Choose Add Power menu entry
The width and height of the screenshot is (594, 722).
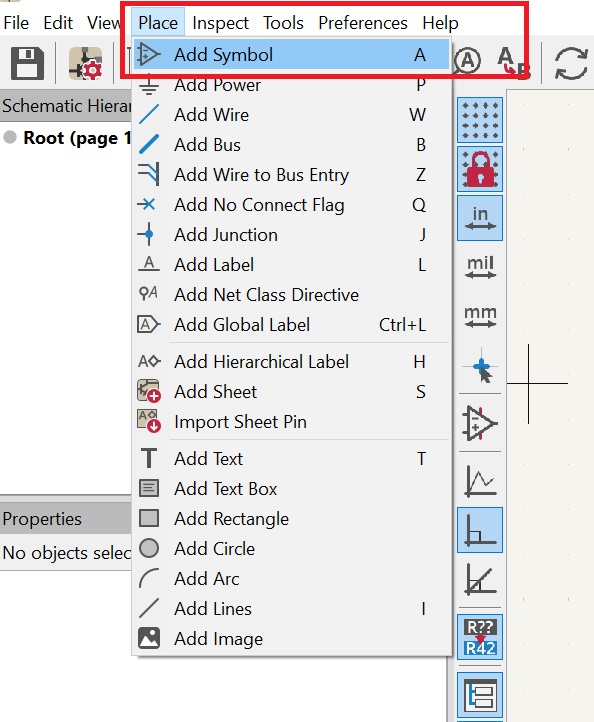[291, 85]
